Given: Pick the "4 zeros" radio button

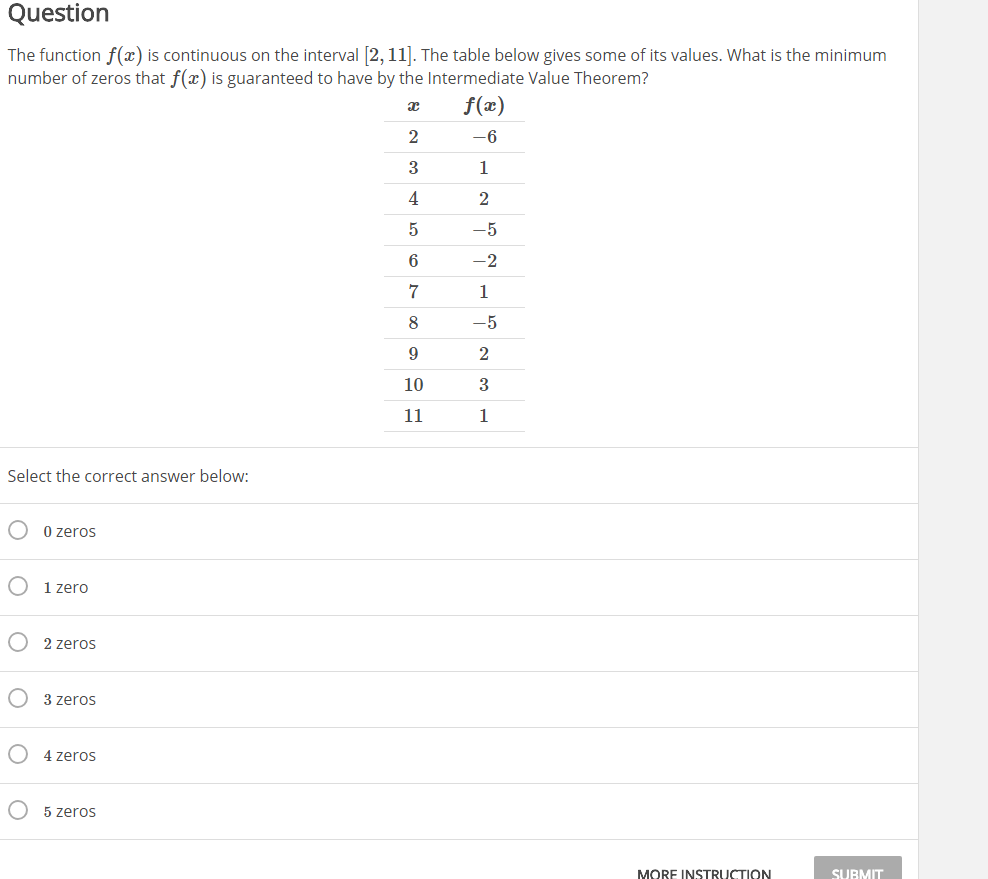Looking at the screenshot, I should coord(17,755).
